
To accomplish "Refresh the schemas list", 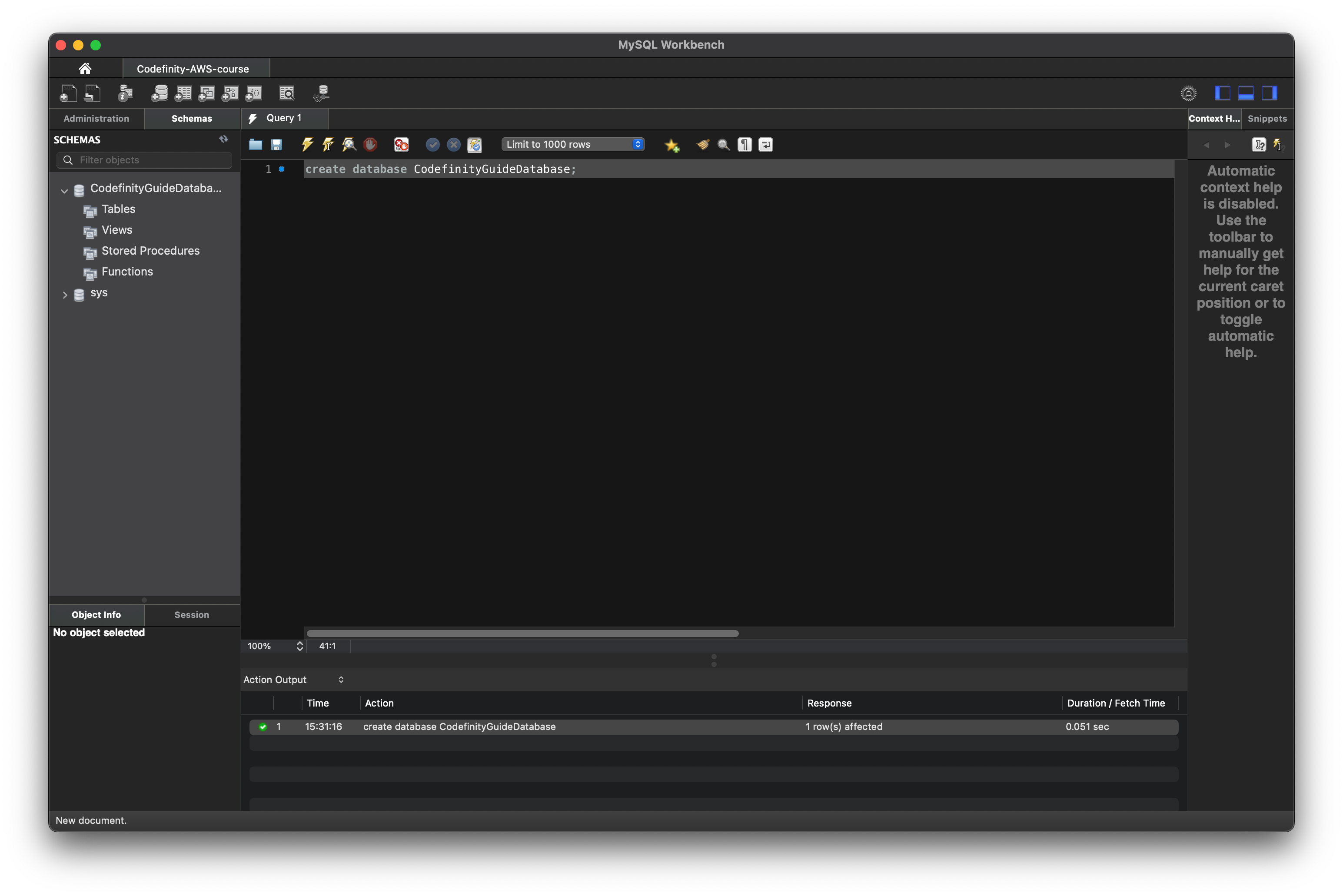I will [223, 139].
